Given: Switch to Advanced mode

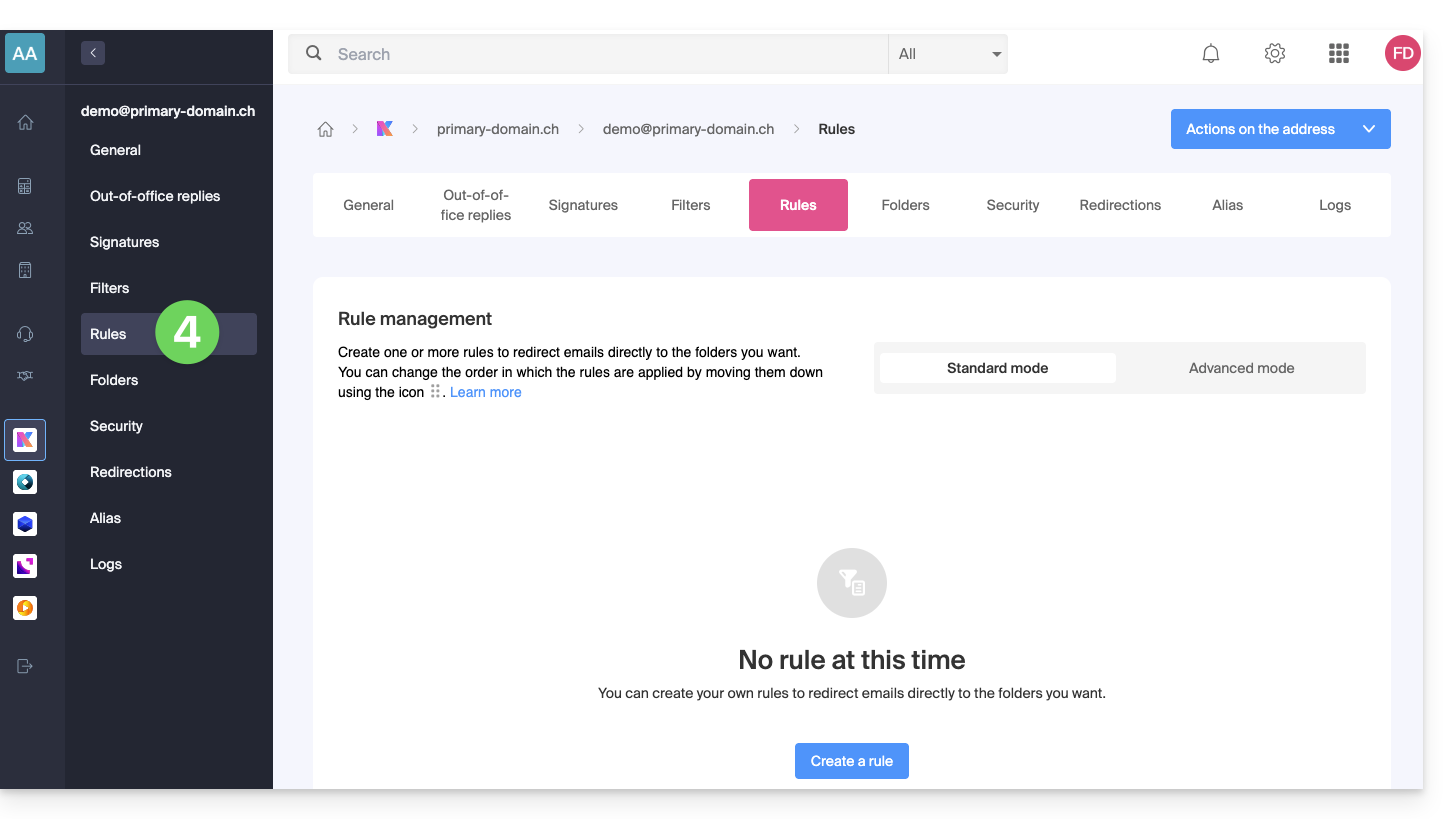Looking at the screenshot, I should 1241,368.
